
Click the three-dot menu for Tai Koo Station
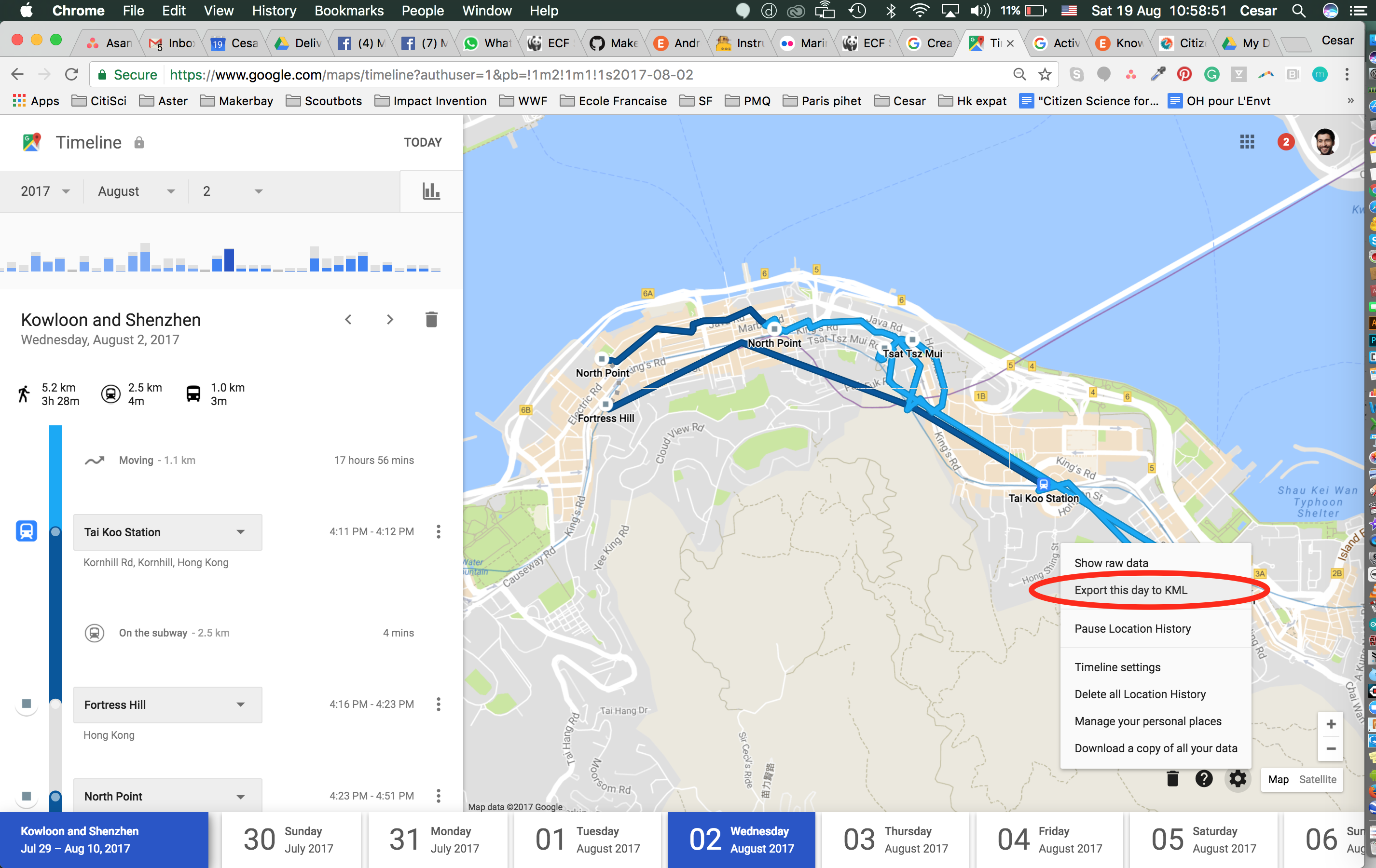point(438,531)
